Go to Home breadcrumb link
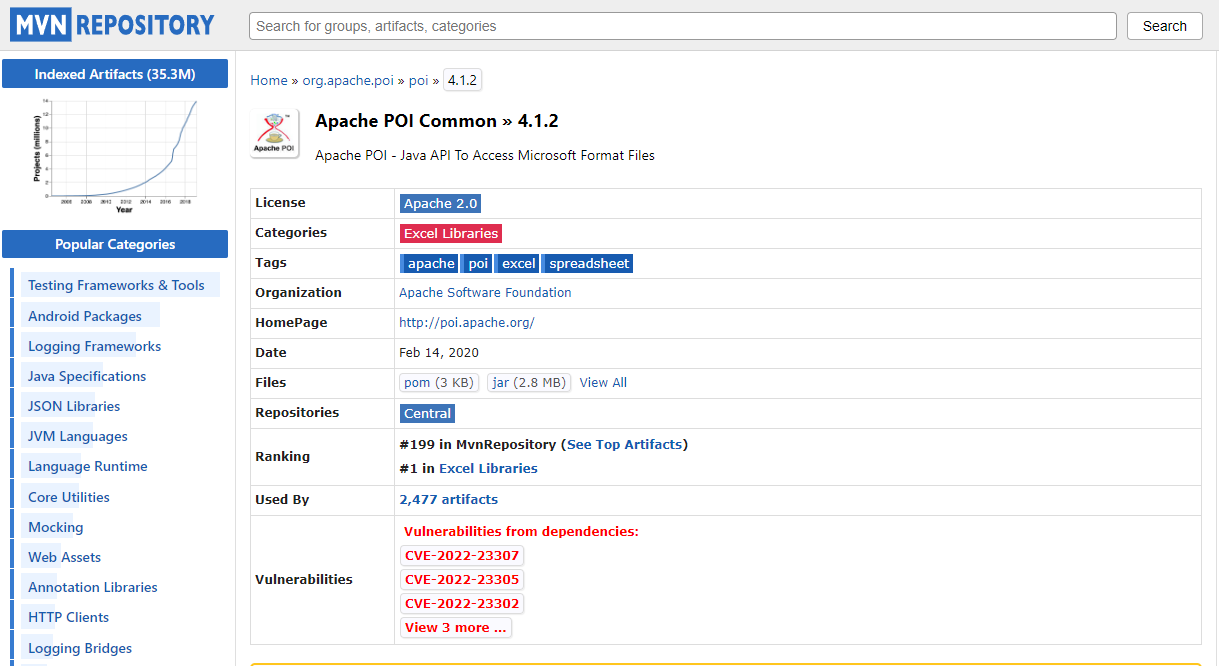Image resolution: width=1219 pixels, height=666 pixels. pyautogui.click(x=269, y=80)
